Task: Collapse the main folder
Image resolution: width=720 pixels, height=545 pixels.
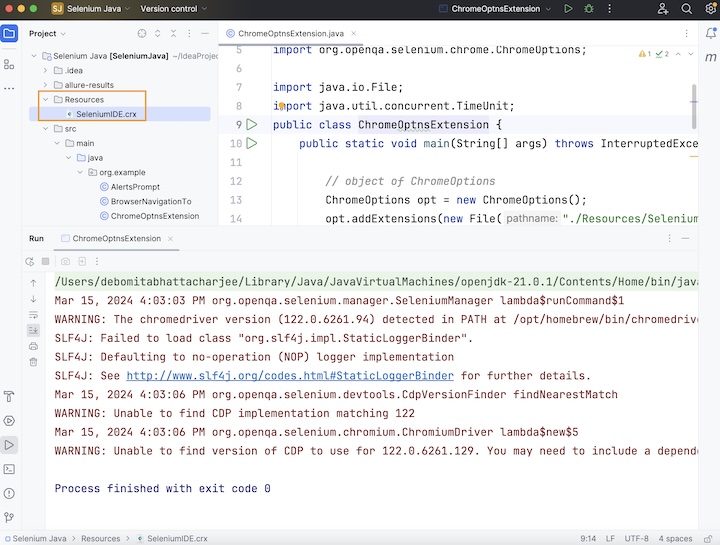Action: pos(57,143)
